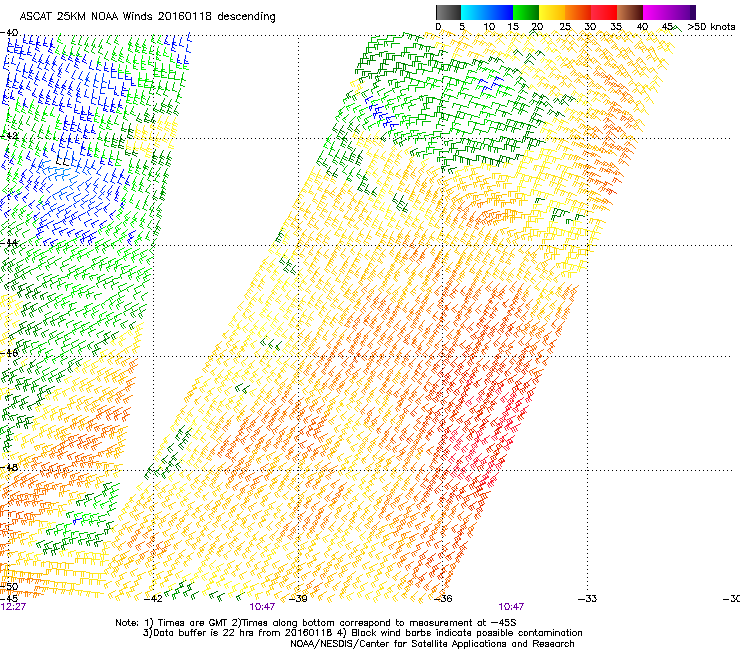Viewport: 740px width, 650px height.
Task: Select the orange 25-30 knots legend swatch
Action: pyautogui.click(x=578, y=12)
